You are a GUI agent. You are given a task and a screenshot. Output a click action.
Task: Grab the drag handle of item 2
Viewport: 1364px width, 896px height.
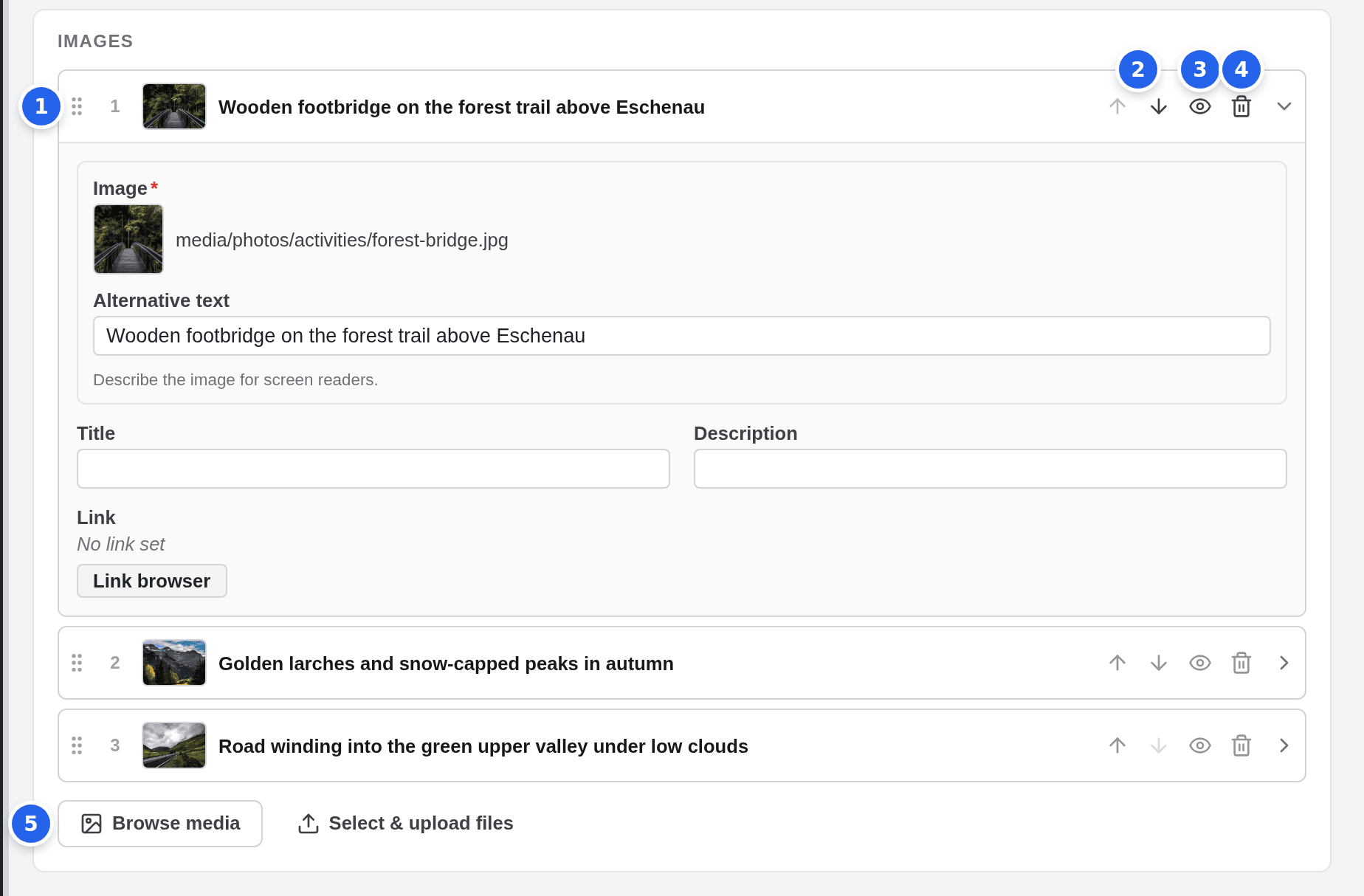click(77, 664)
